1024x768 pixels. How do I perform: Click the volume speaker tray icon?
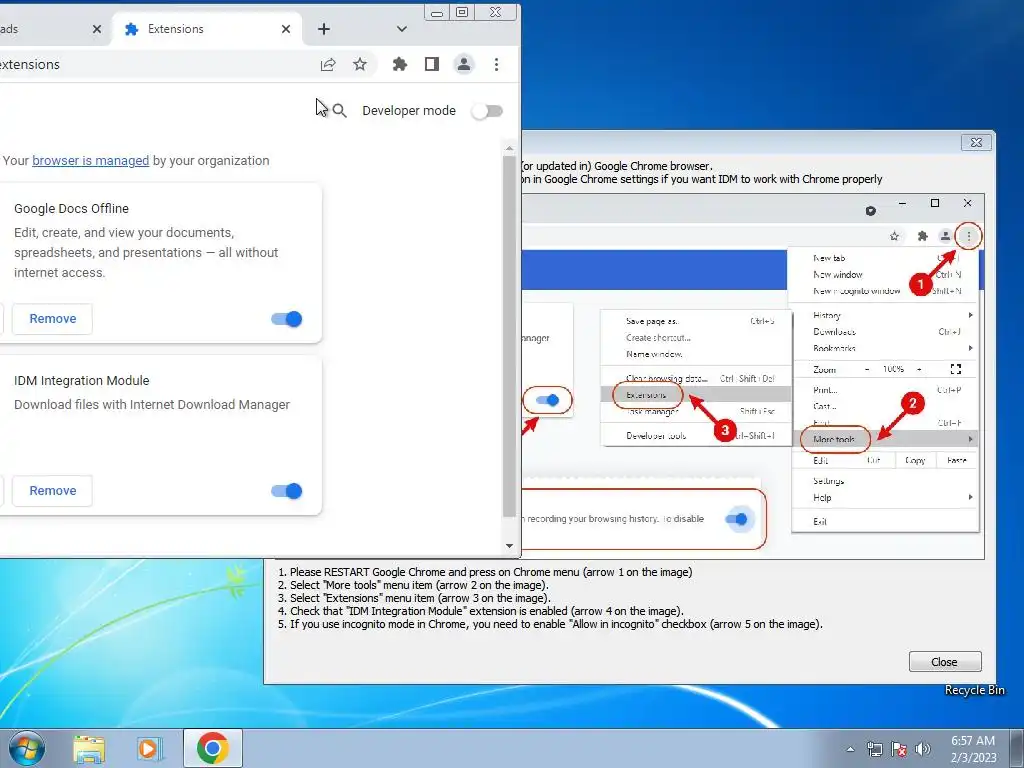(x=923, y=749)
